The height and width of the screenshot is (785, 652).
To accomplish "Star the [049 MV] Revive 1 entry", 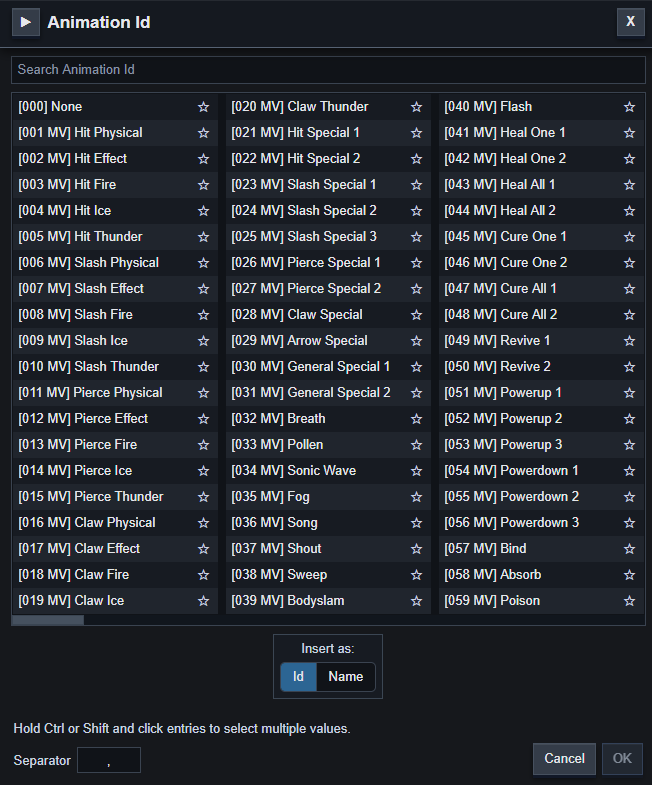I will [x=629, y=341].
